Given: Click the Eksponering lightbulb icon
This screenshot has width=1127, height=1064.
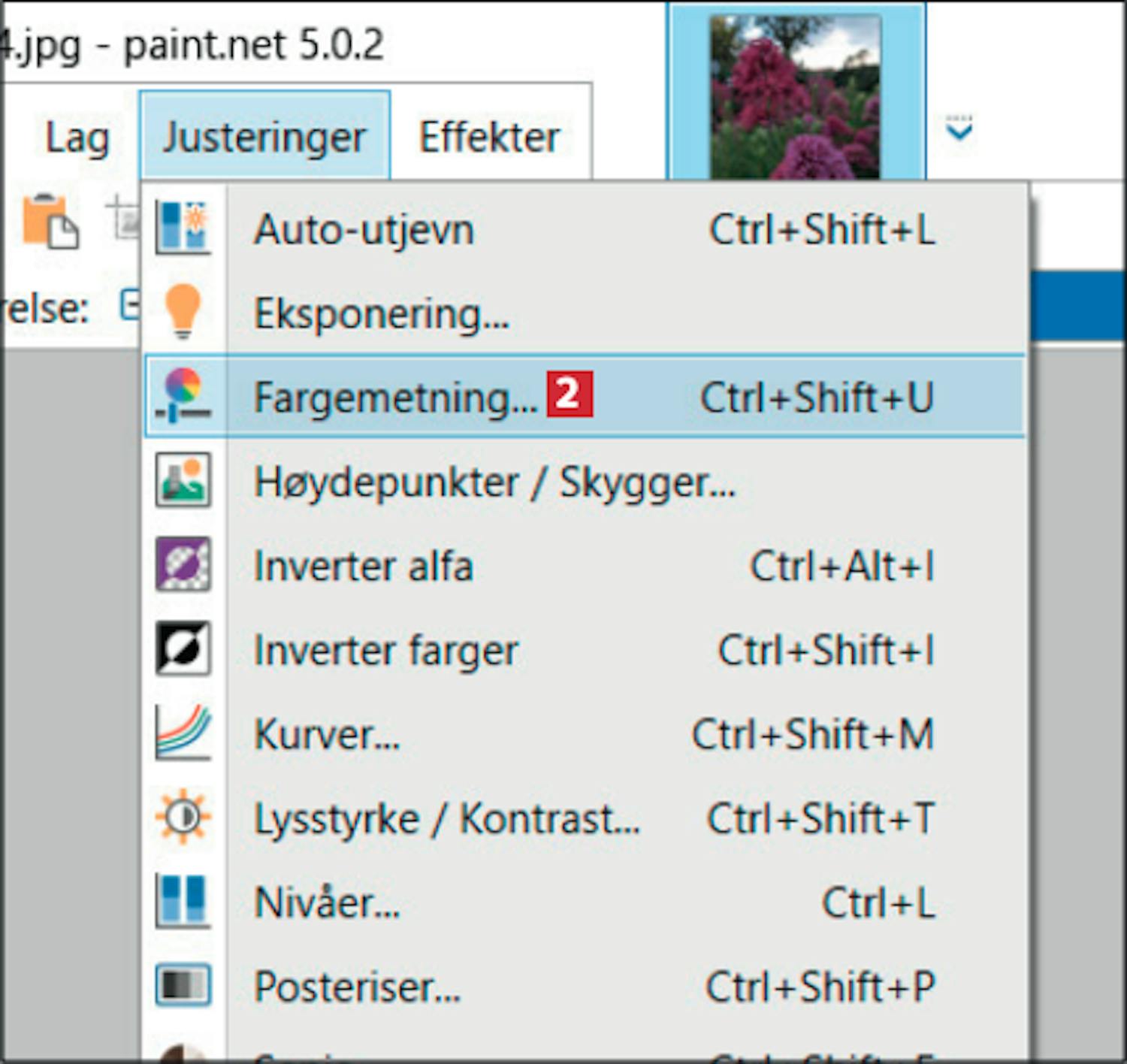Looking at the screenshot, I should (183, 311).
